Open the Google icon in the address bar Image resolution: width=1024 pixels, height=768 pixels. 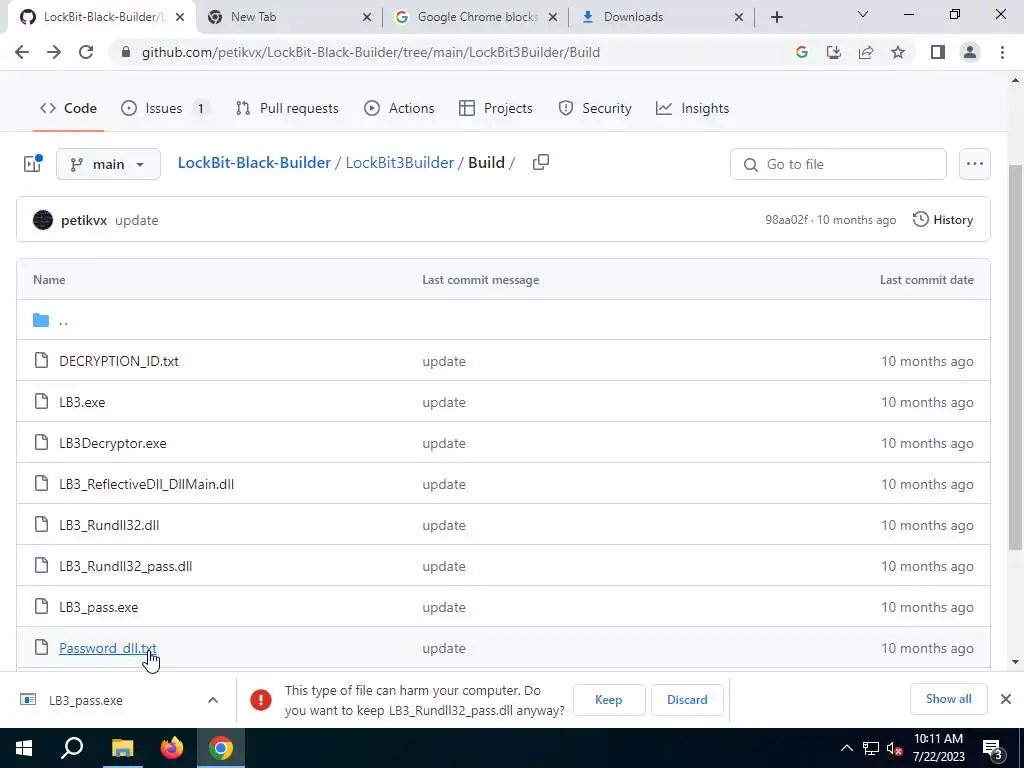(x=802, y=52)
